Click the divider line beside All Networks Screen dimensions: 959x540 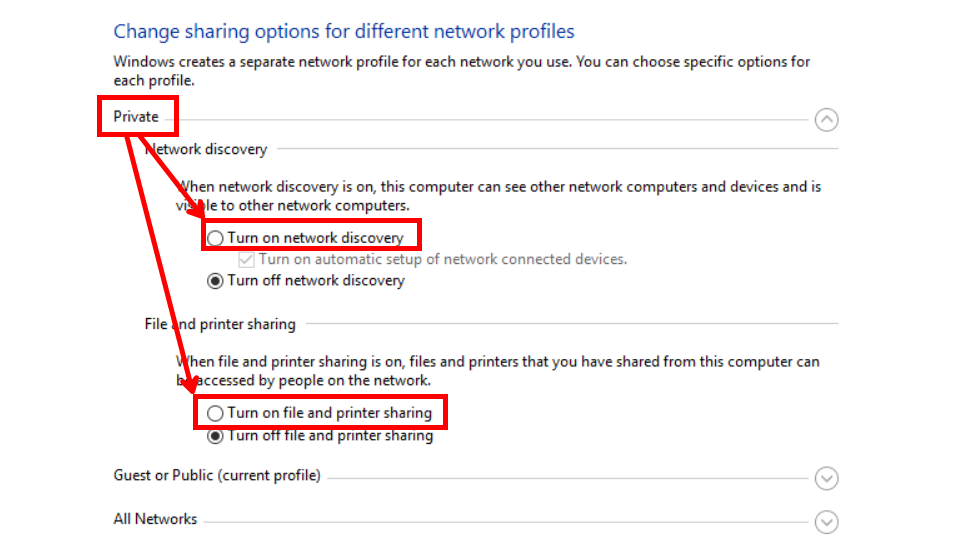pos(506,522)
